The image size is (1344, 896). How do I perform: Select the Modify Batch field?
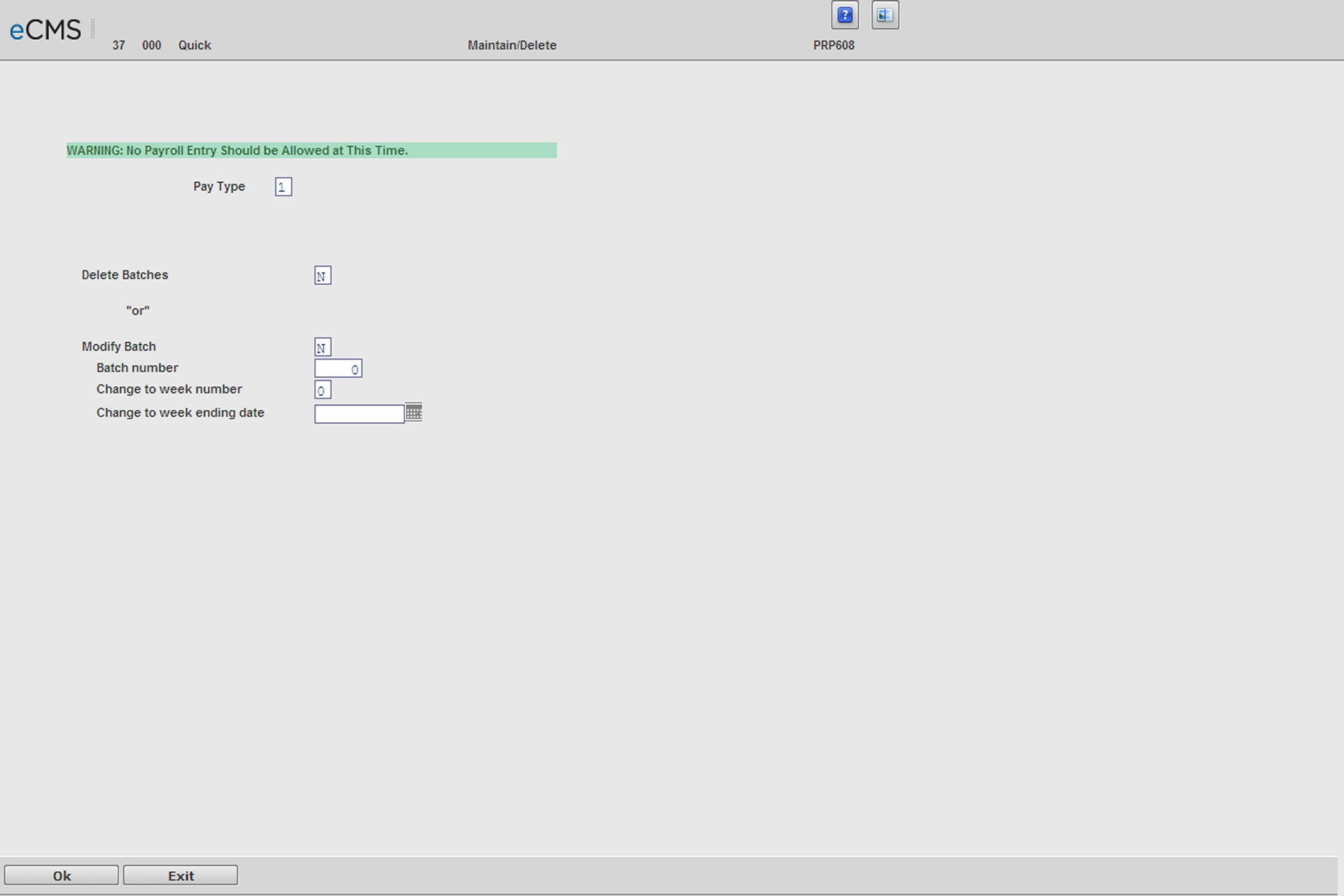point(323,347)
